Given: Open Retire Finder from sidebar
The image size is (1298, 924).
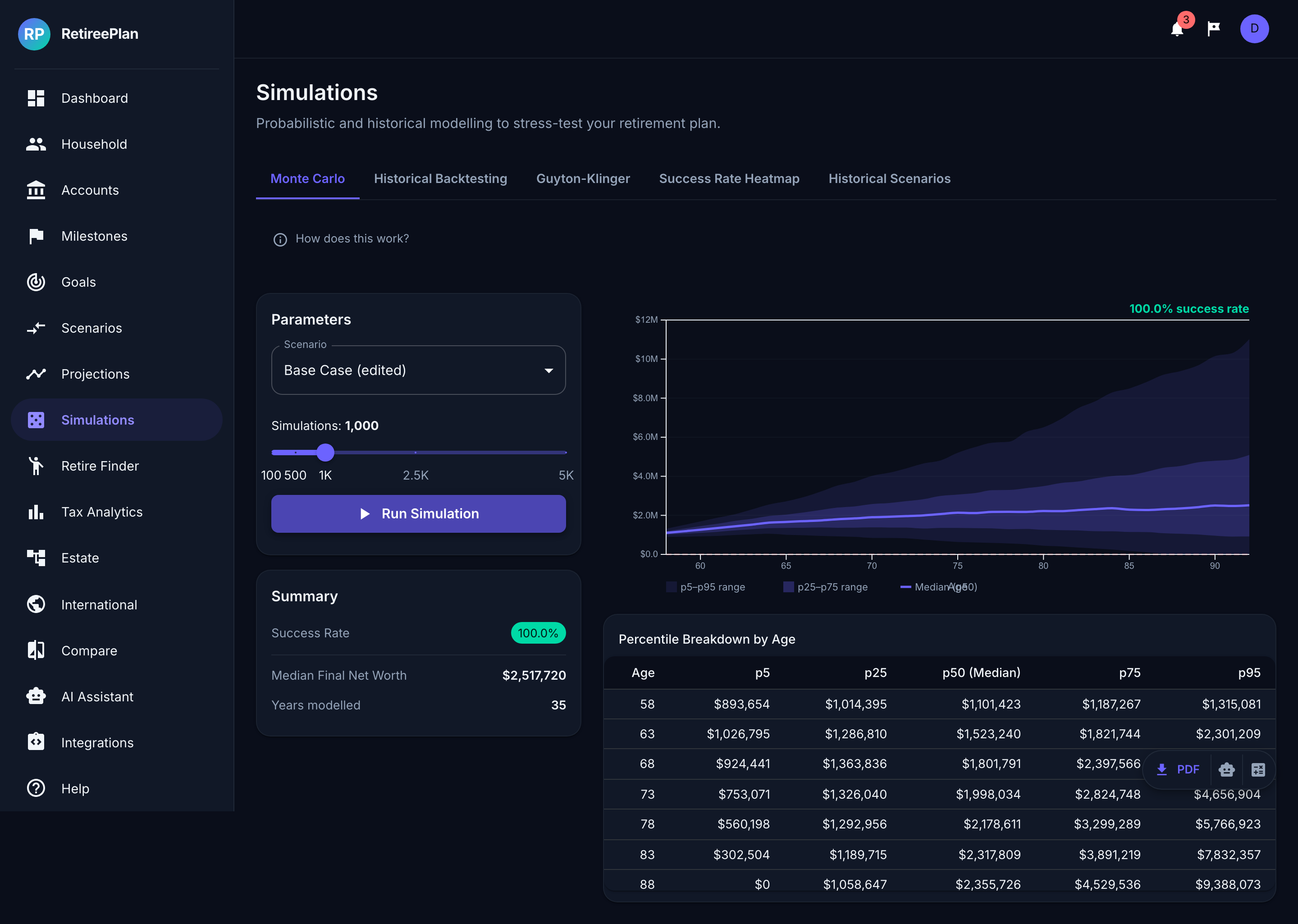Looking at the screenshot, I should [100, 466].
